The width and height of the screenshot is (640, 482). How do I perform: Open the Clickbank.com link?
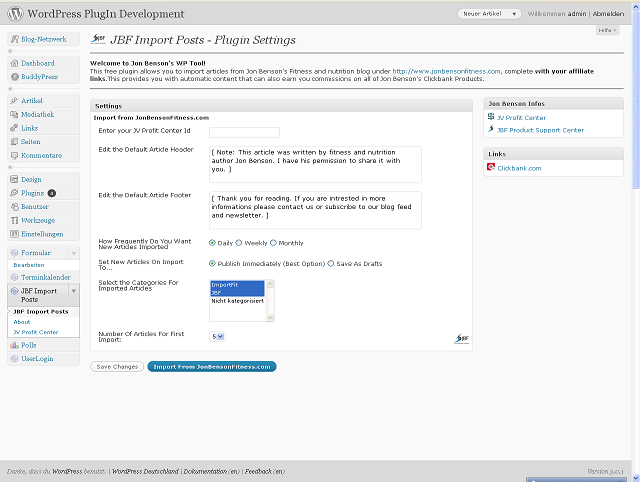tap(519, 168)
